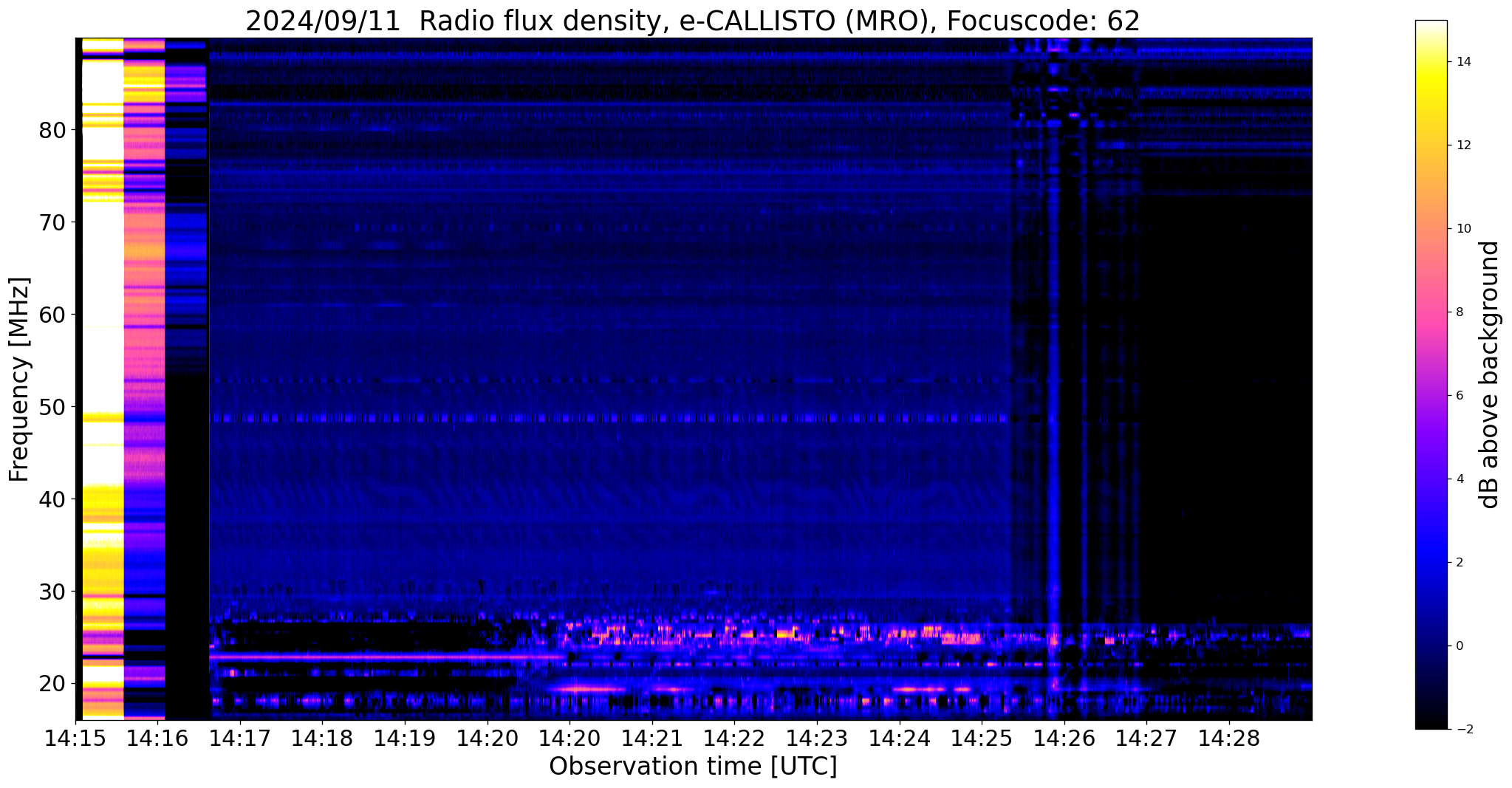Screen dimensions: 1512x788
Task: Click the 14:28 time tick label
Action: click(1229, 738)
